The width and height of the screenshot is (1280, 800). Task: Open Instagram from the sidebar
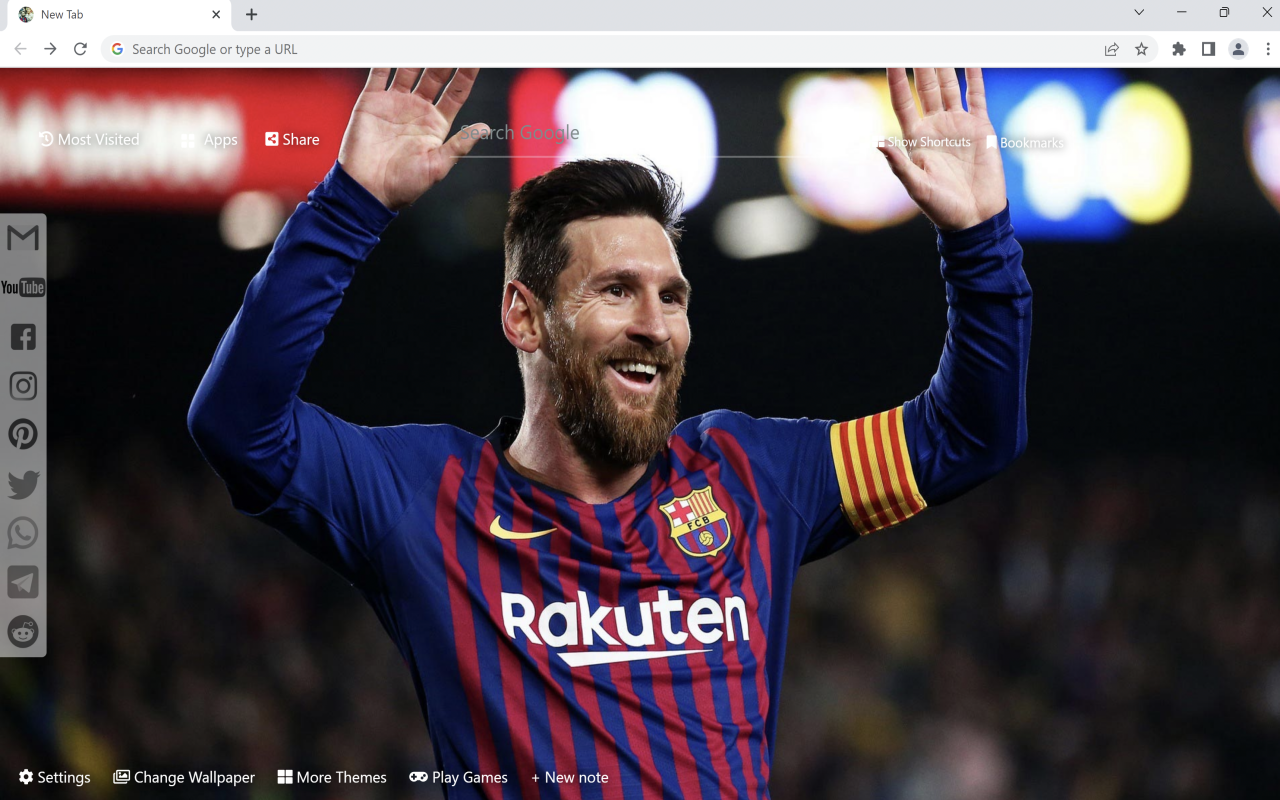[23, 386]
